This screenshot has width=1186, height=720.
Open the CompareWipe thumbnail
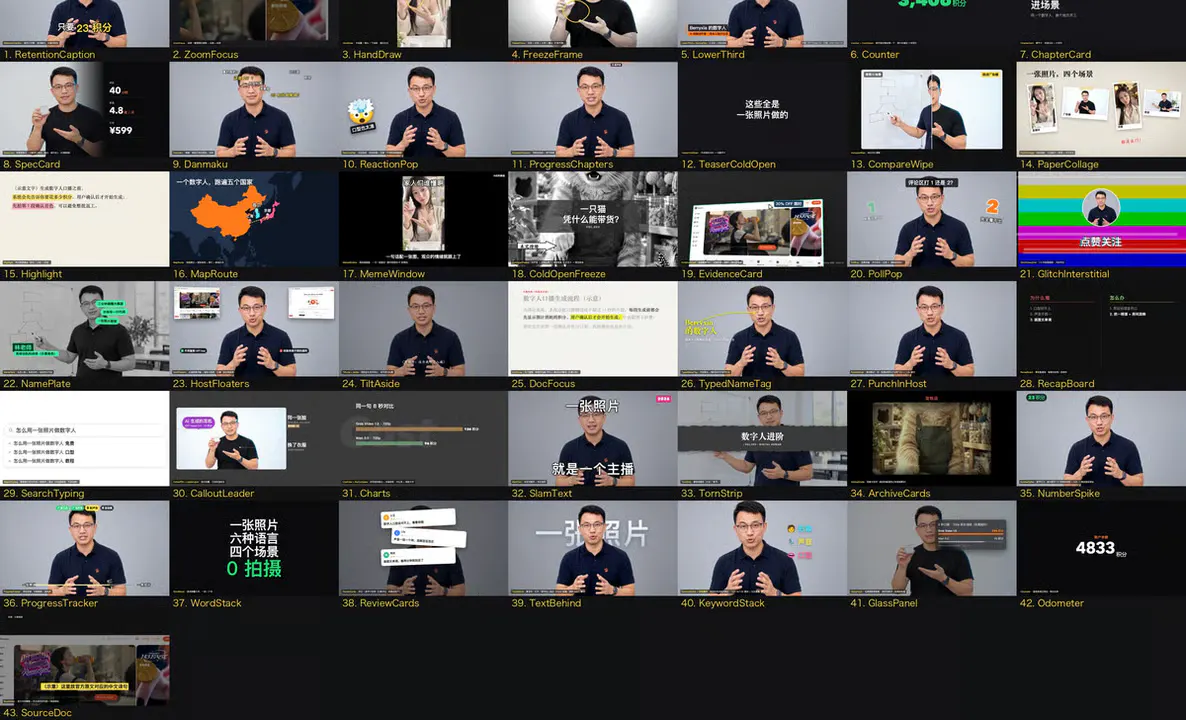[932, 109]
